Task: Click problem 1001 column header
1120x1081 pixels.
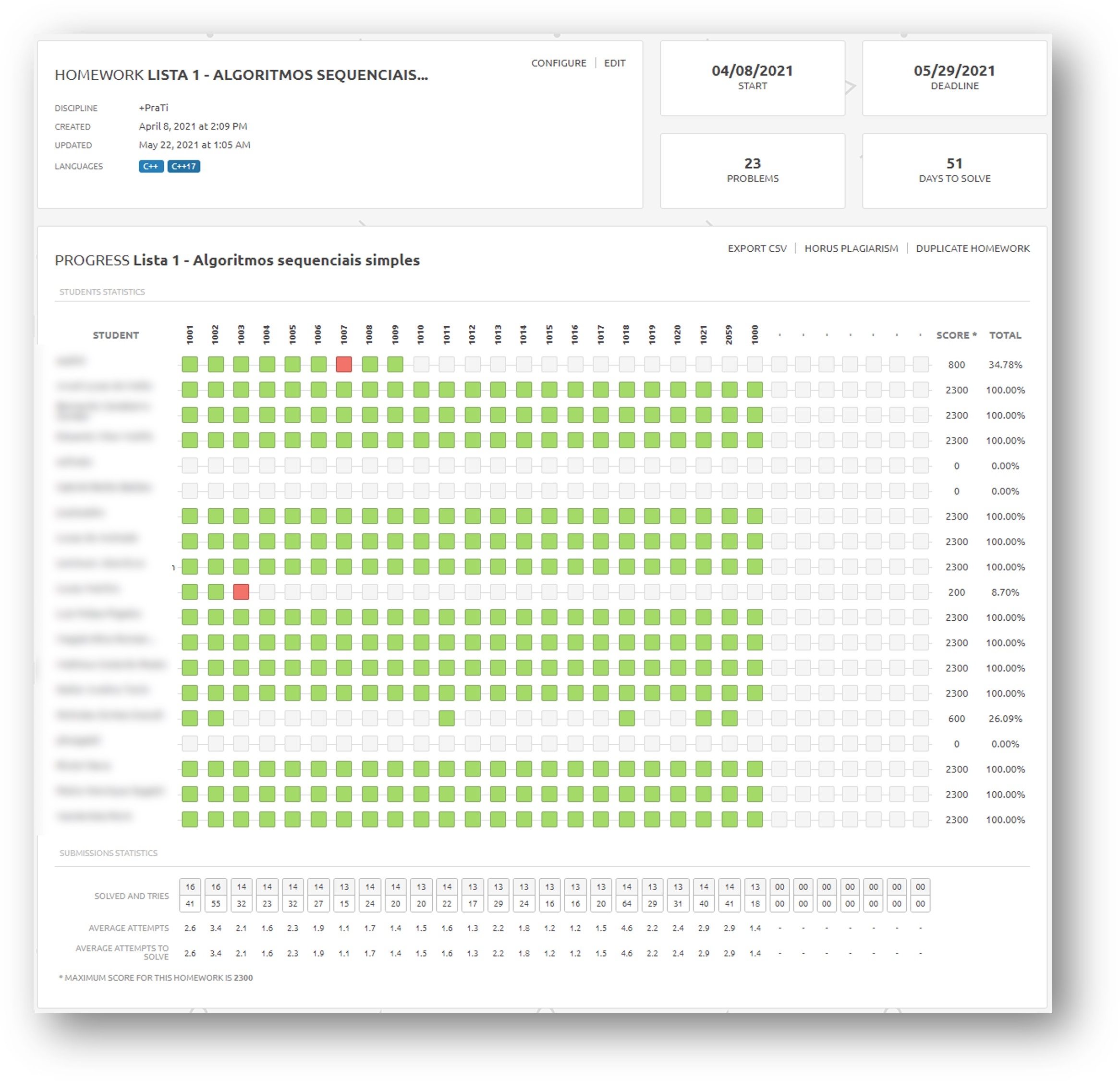Action: click(190, 334)
